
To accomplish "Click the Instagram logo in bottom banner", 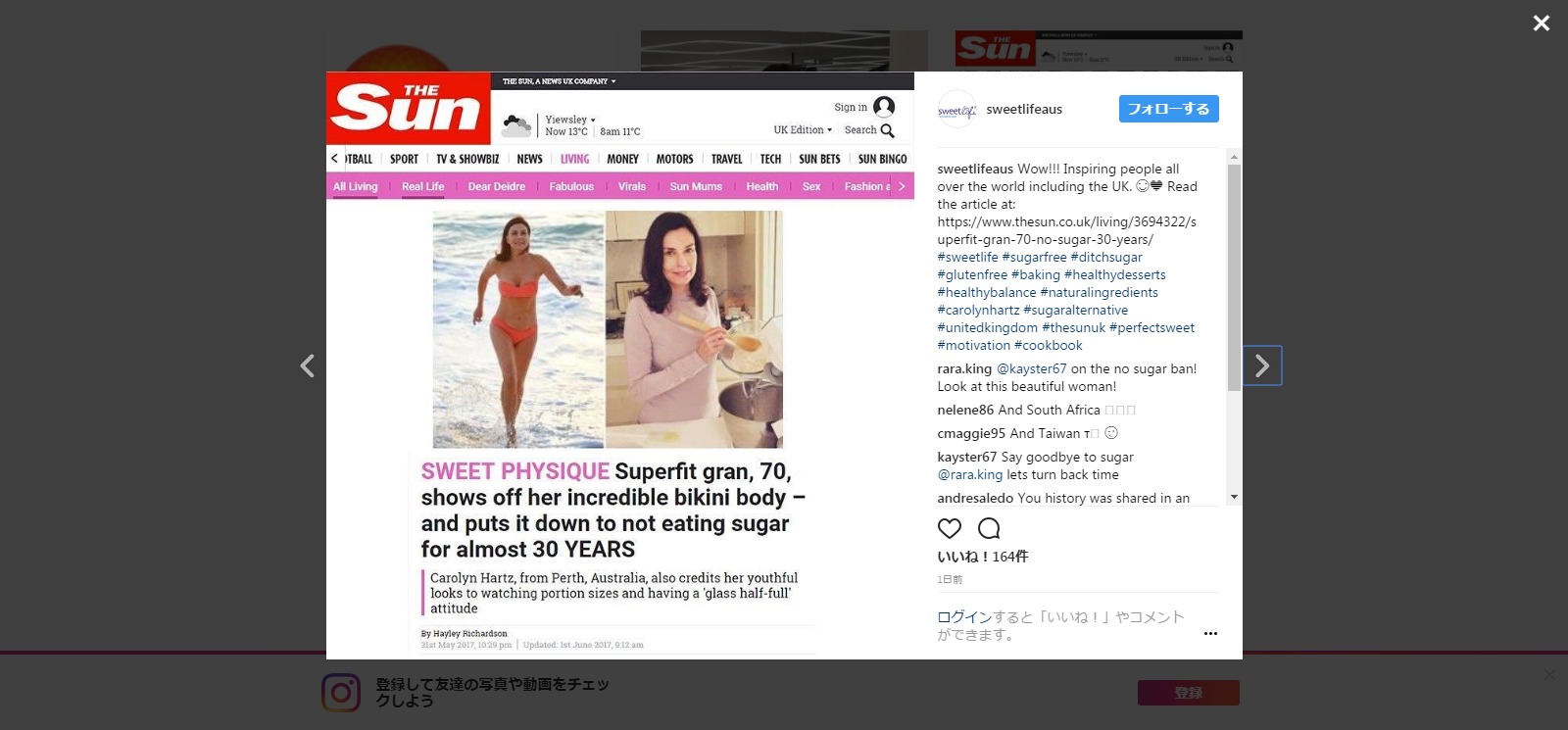I will [341, 693].
